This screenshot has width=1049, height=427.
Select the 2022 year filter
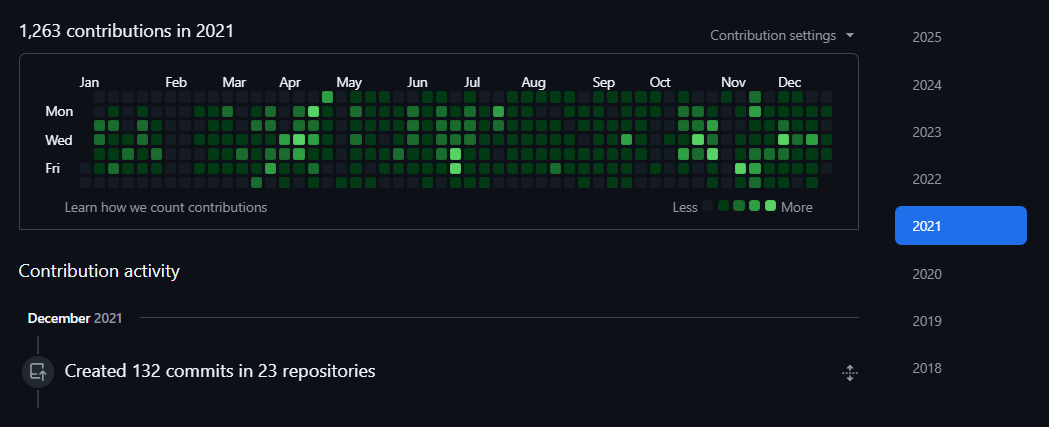(927, 179)
